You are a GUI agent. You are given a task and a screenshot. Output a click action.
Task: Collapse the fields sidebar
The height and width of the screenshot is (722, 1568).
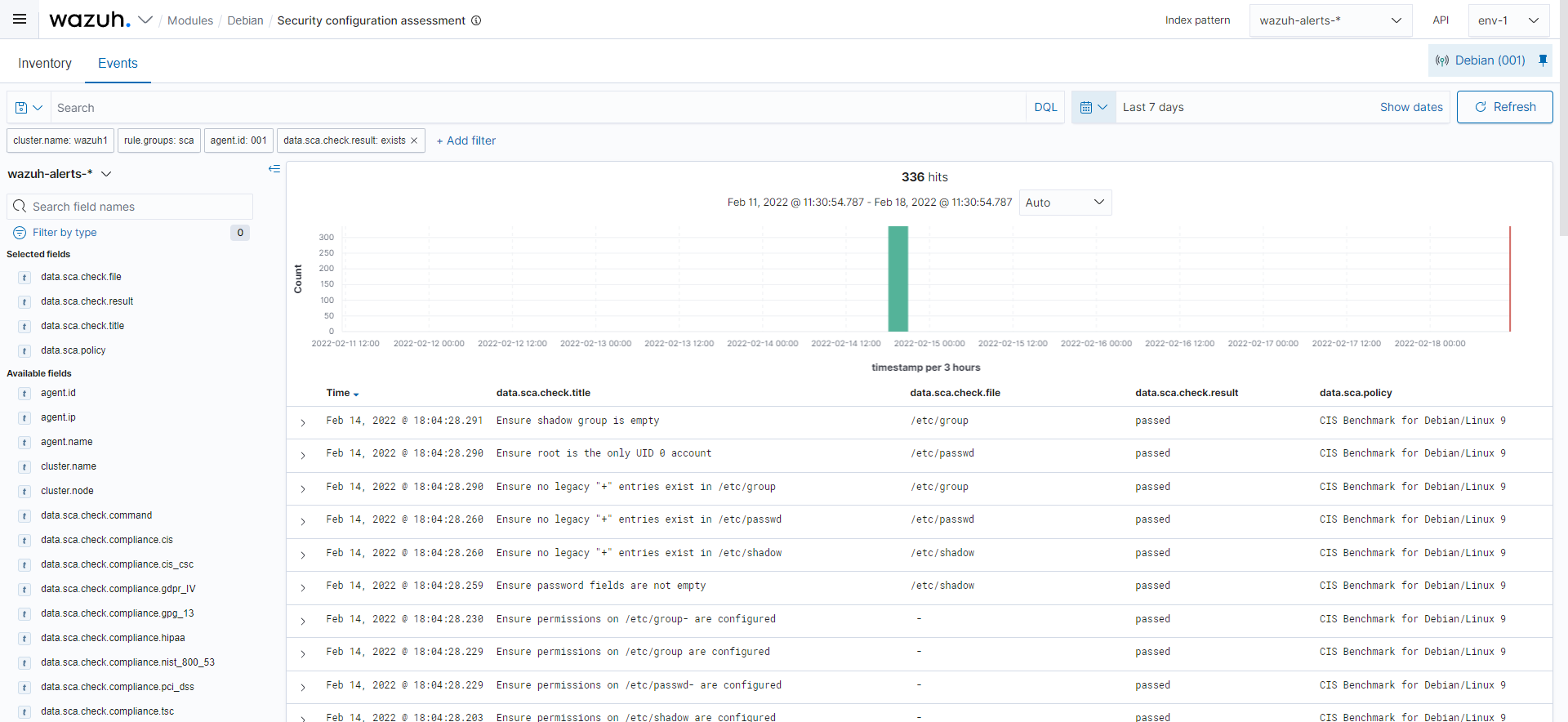click(274, 169)
